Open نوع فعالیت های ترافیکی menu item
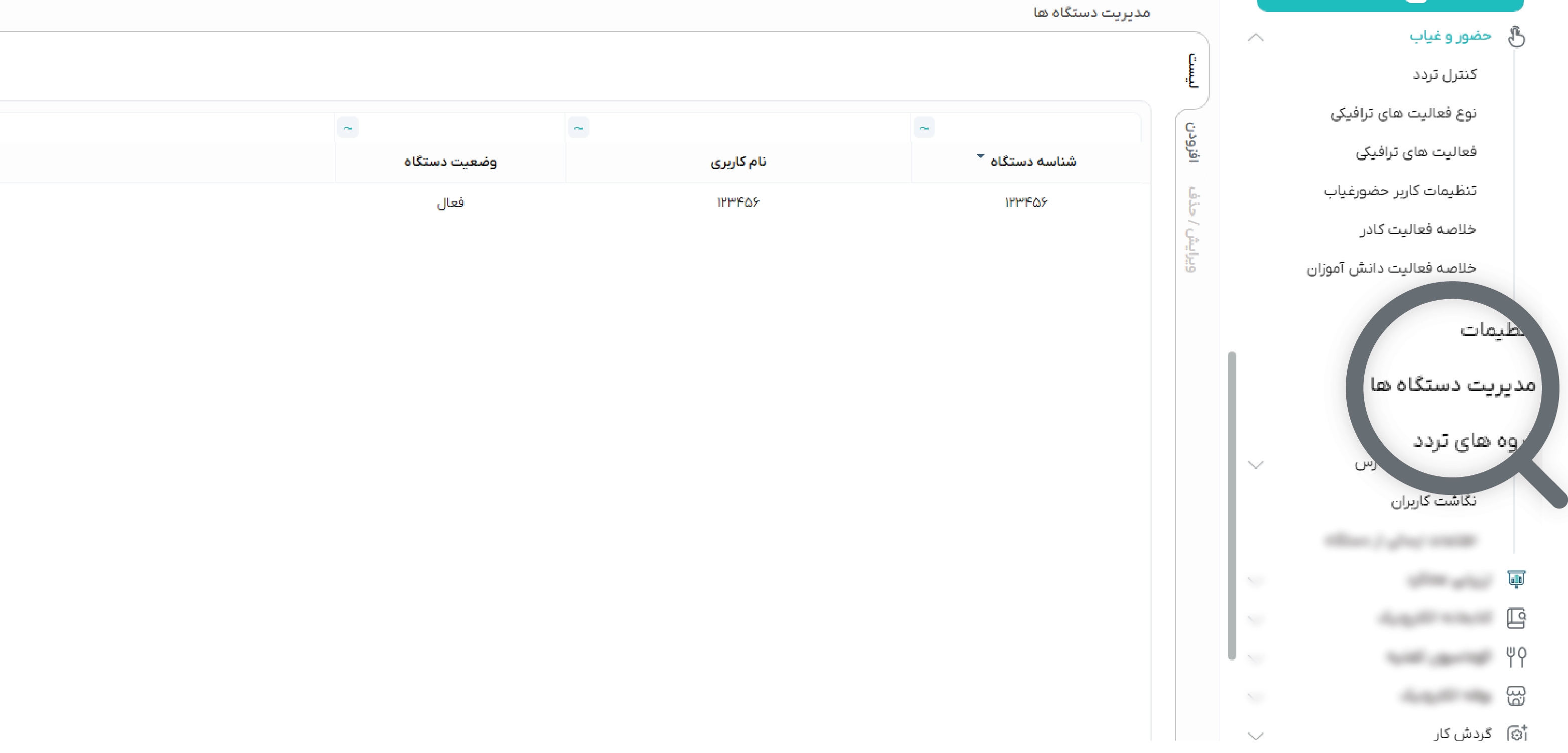 tap(1403, 113)
